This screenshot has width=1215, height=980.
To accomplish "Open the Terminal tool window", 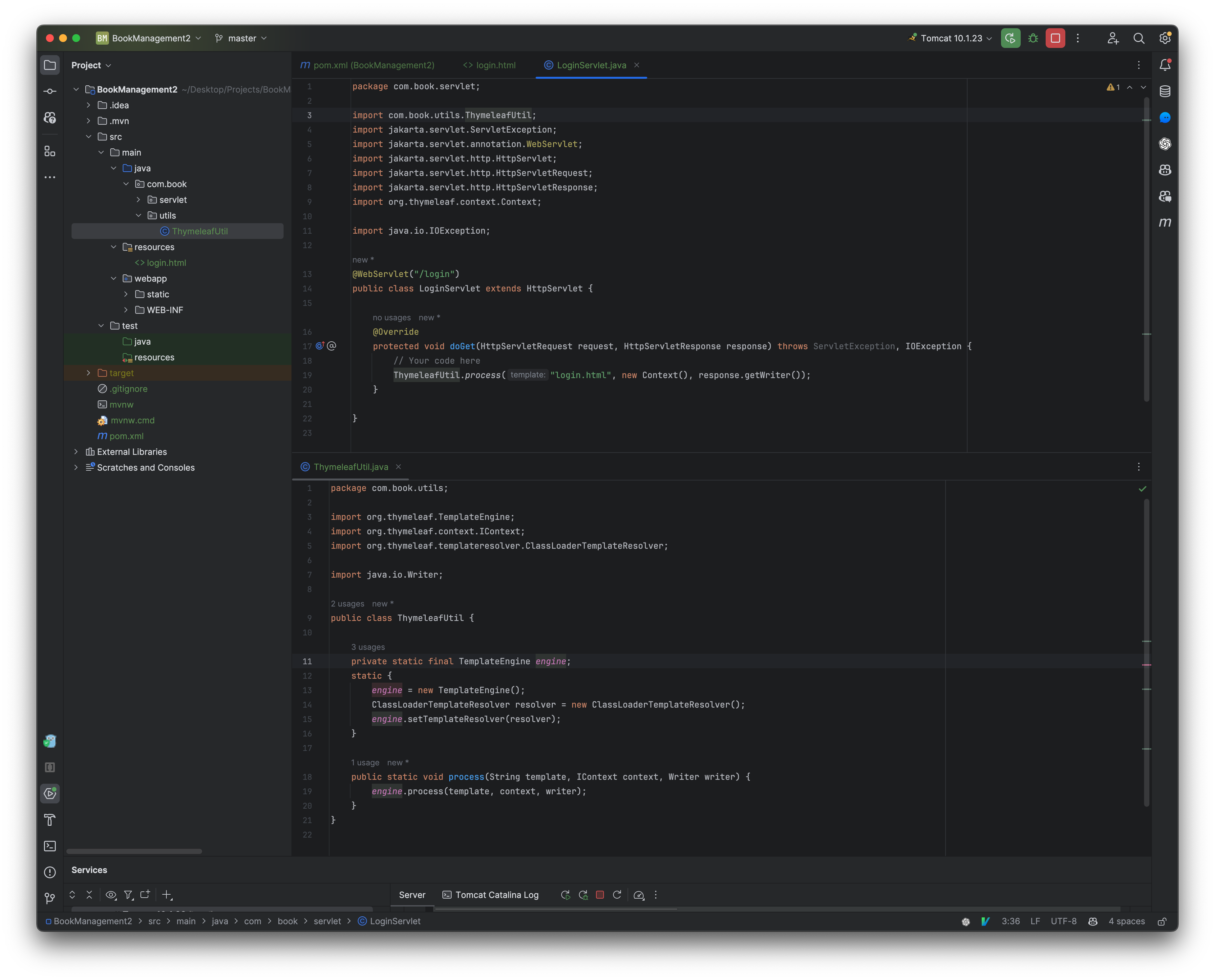I will tap(50, 846).
